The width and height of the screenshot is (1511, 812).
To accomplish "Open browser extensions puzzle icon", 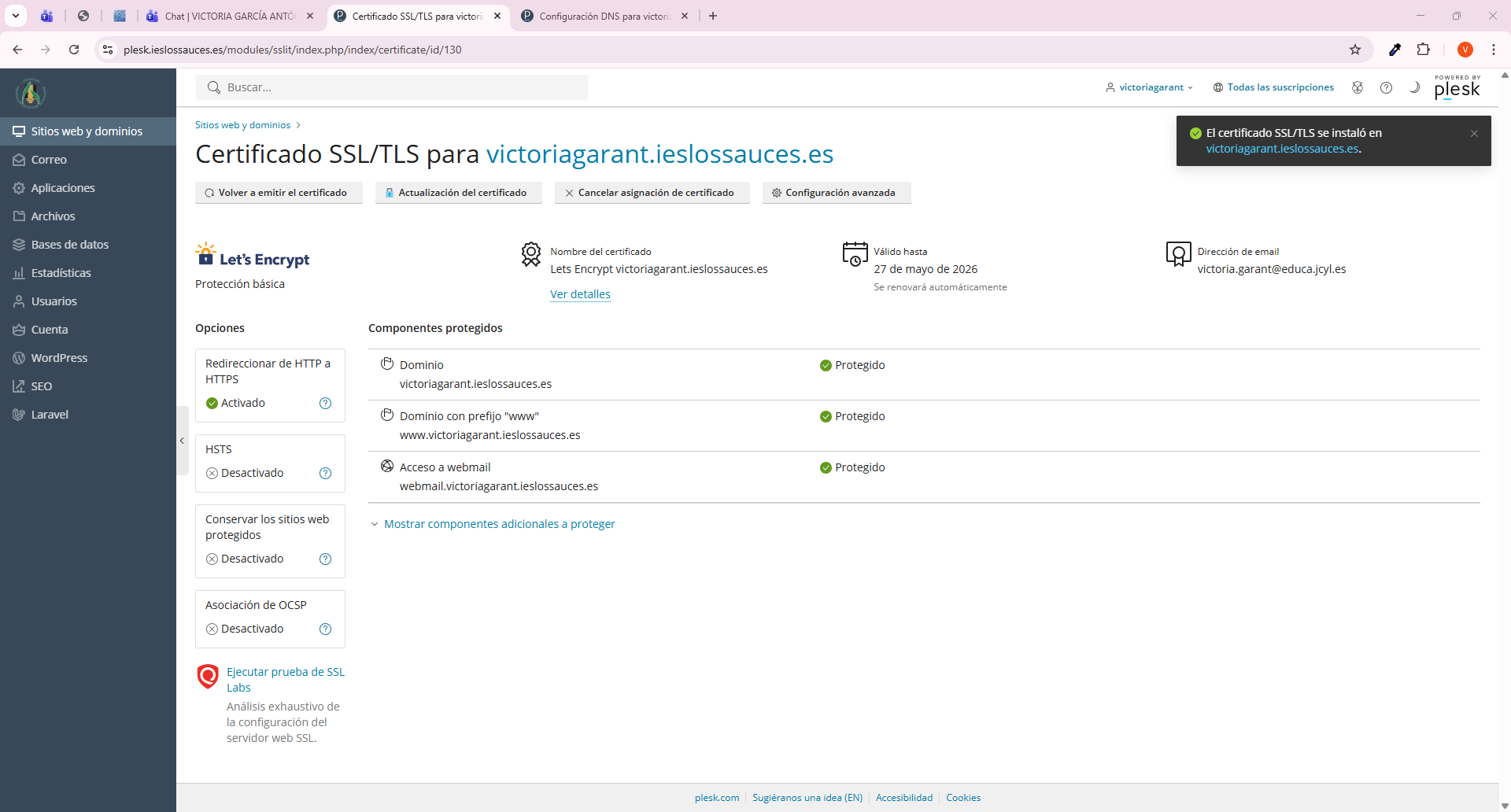I will 1423,50.
